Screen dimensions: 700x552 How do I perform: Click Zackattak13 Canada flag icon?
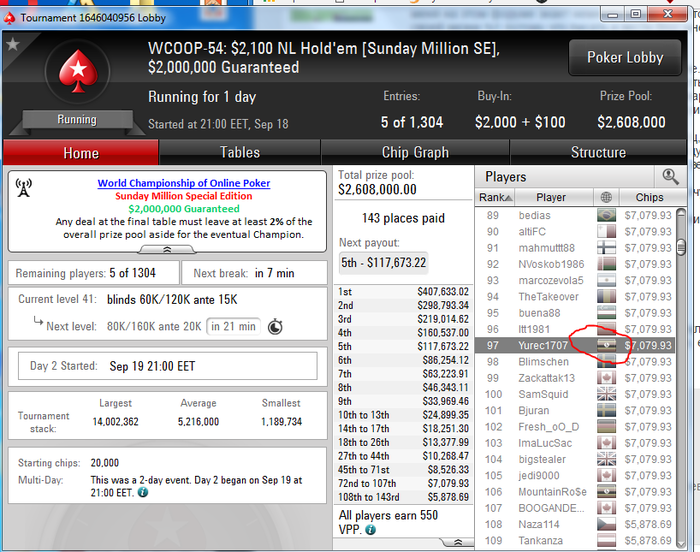coord(606,378)
